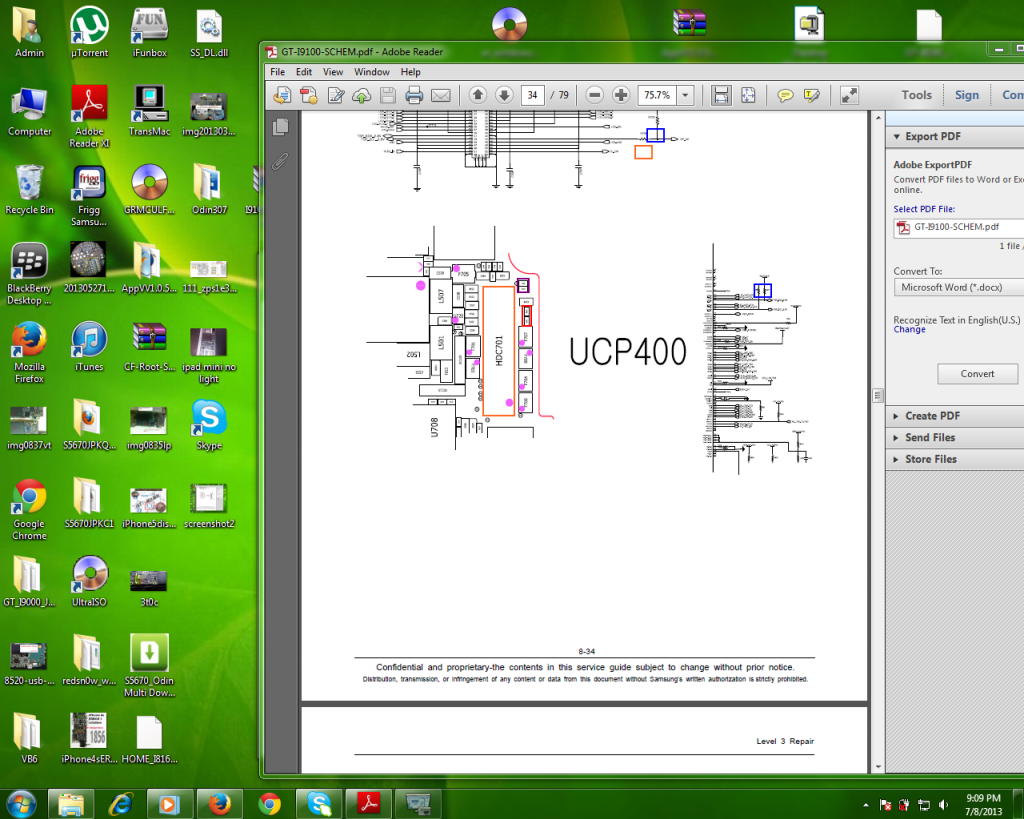Image resolution: width=1024 pixels, height=819 pixels.
Task: Go to previous page arrow
Action: click(478, 95)
